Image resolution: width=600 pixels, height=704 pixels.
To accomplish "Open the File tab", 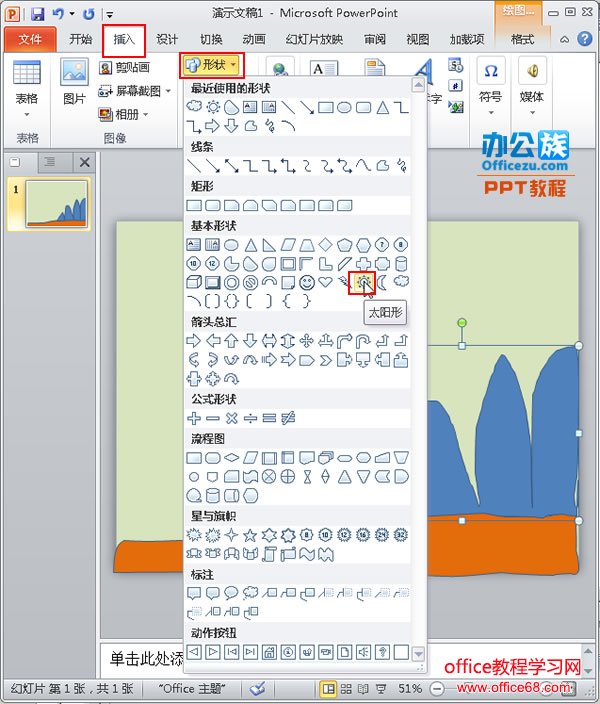I will 30,40.
